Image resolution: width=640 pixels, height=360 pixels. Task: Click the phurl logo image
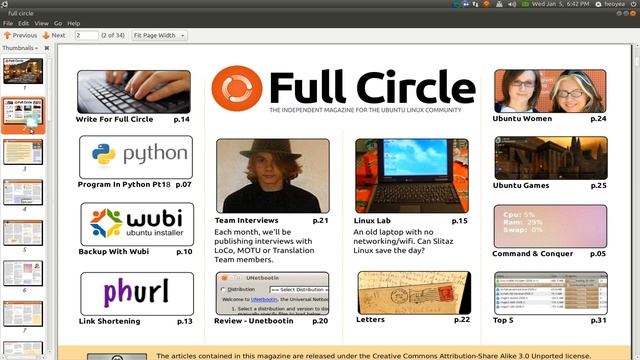(137, 293)
